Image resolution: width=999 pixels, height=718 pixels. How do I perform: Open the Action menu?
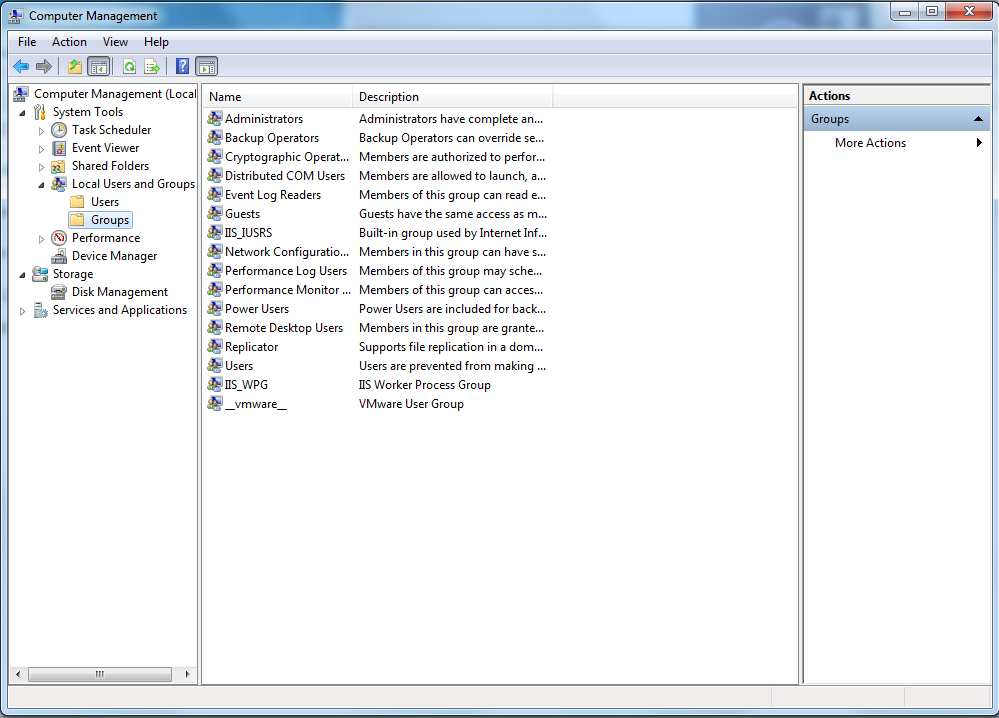click(x=69, y=42)
